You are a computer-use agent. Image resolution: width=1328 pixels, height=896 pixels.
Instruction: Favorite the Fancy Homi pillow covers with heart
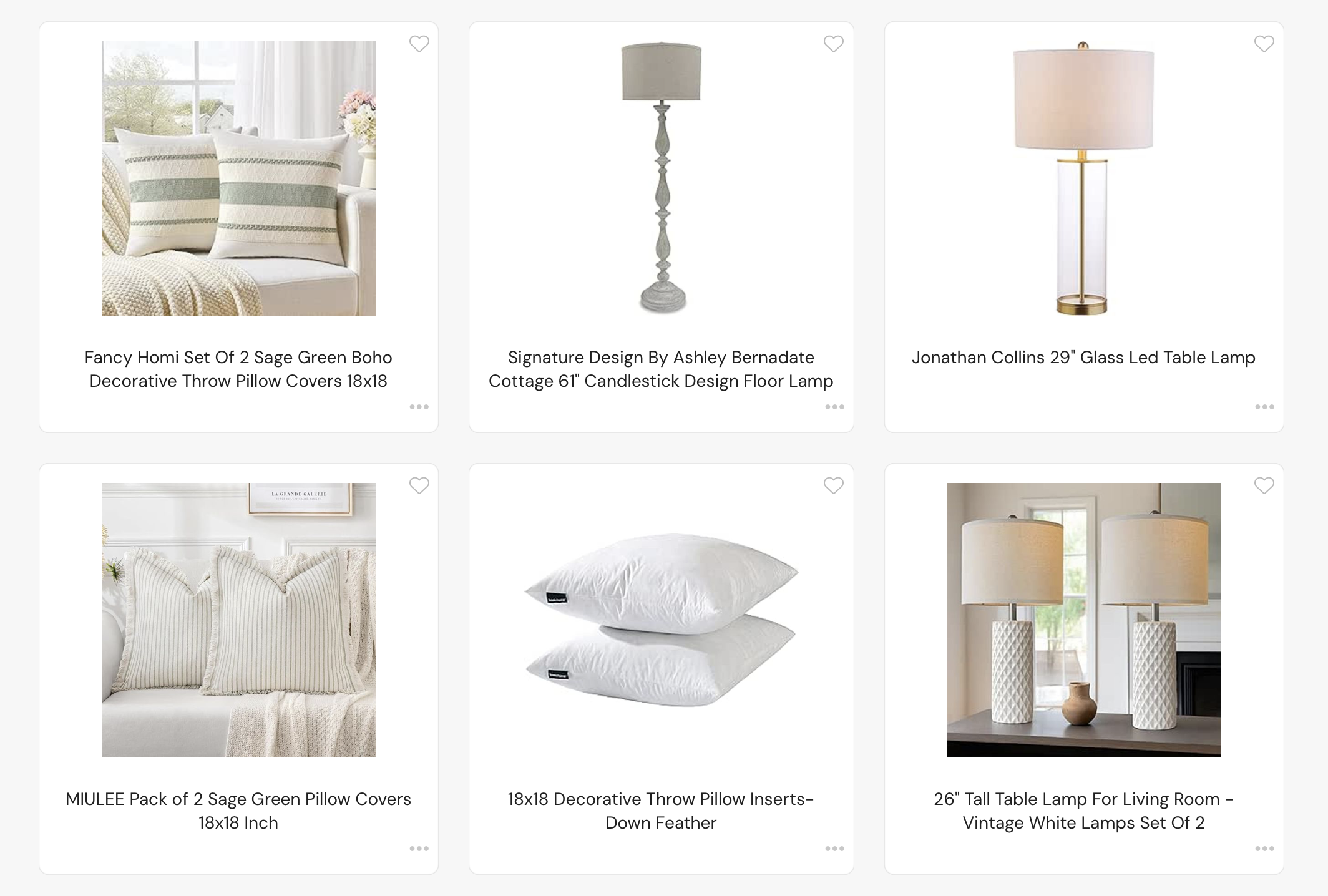coord(419,44)
